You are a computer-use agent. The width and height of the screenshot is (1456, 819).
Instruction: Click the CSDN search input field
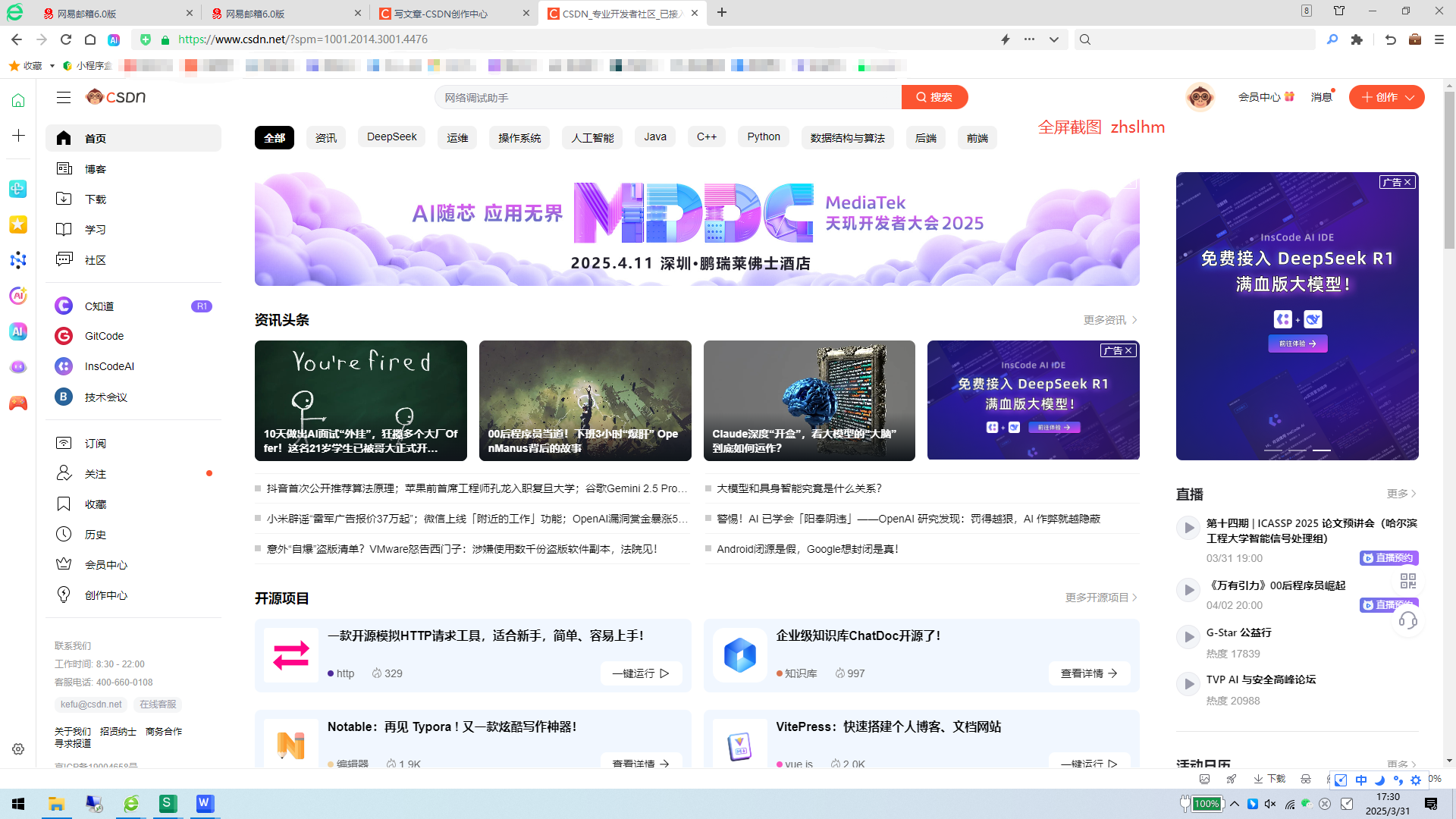[x=667, y=97]
